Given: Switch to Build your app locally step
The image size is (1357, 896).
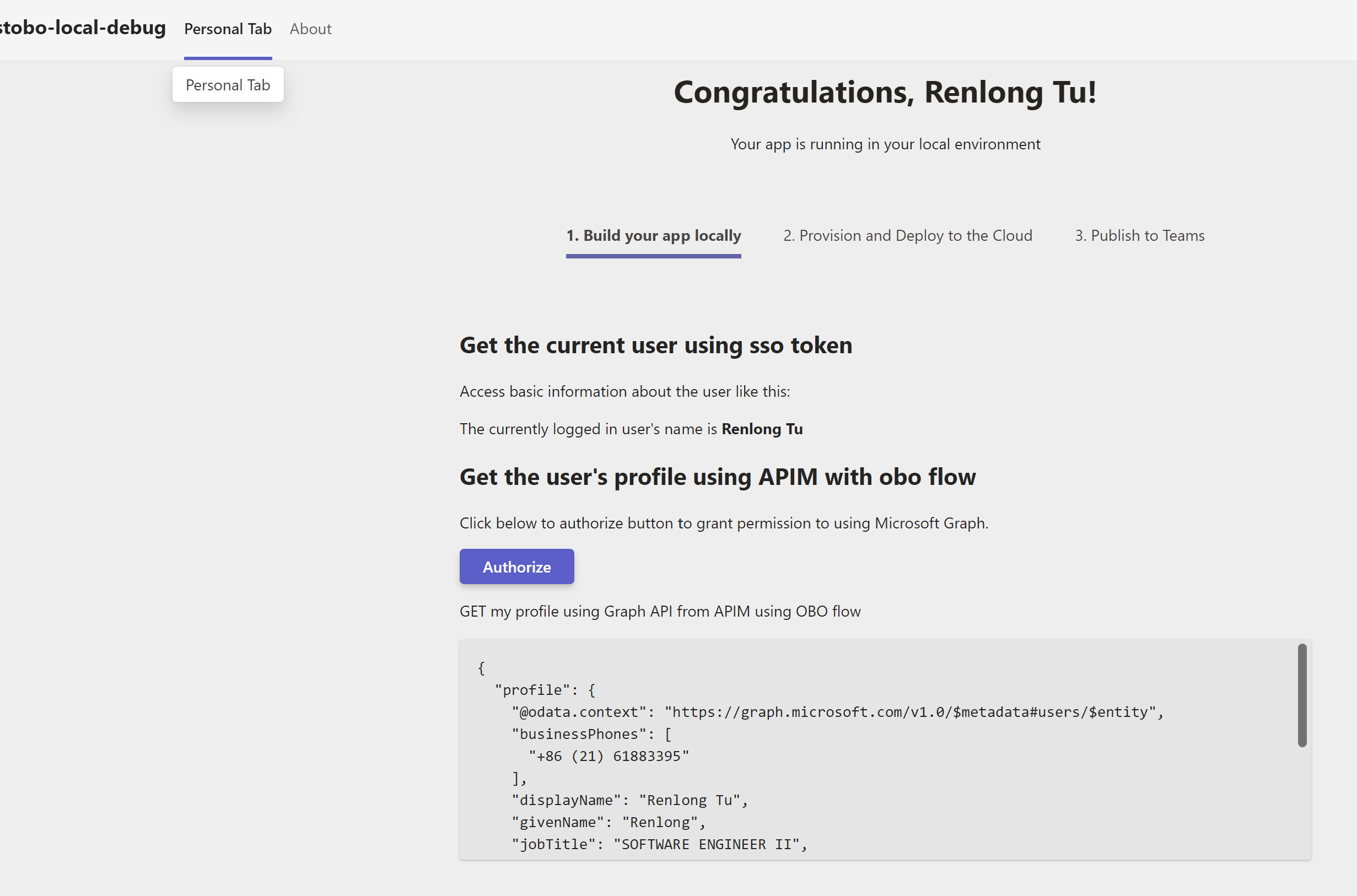Looking at the screenshot, I should [653, 235].
